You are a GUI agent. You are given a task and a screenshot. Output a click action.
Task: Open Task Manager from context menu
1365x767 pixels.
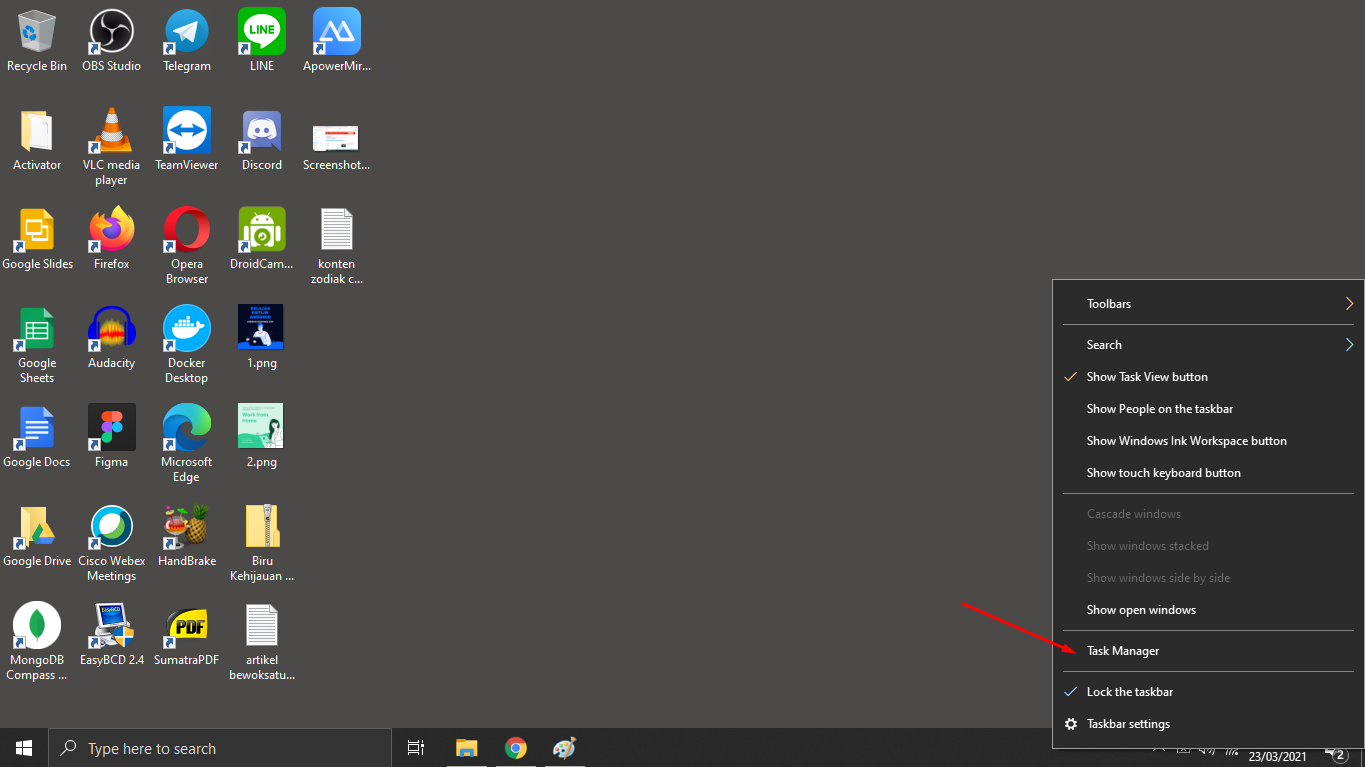point(1208,650)
